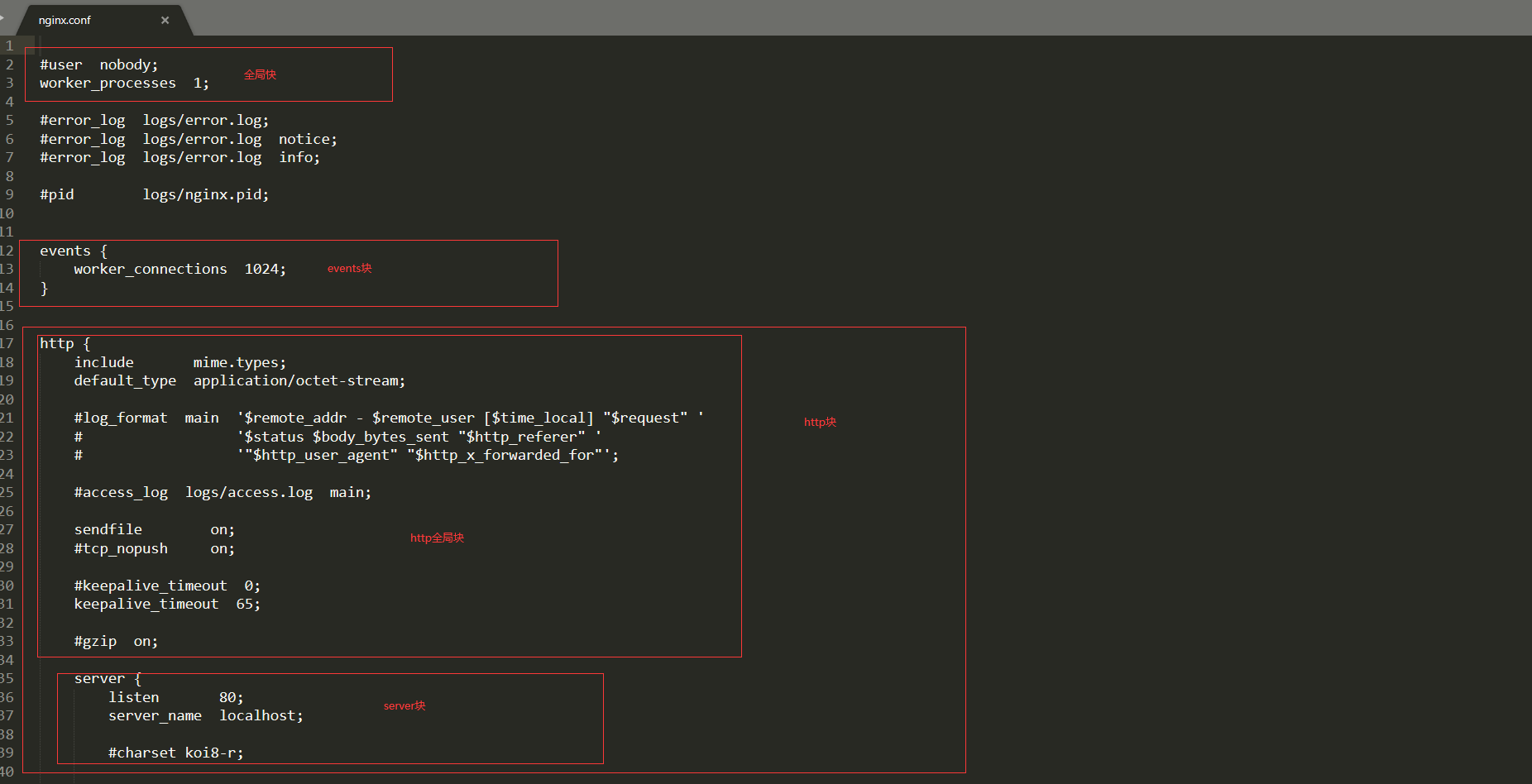Click 'worker_connections' directive

click(x=151, y=270)
